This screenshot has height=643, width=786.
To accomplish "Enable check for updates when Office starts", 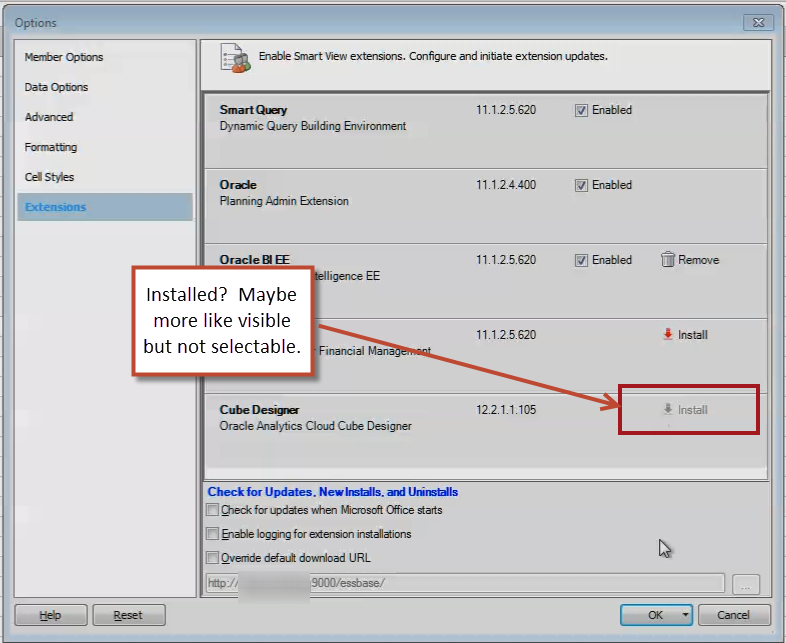I will click(x=213, y=510).
